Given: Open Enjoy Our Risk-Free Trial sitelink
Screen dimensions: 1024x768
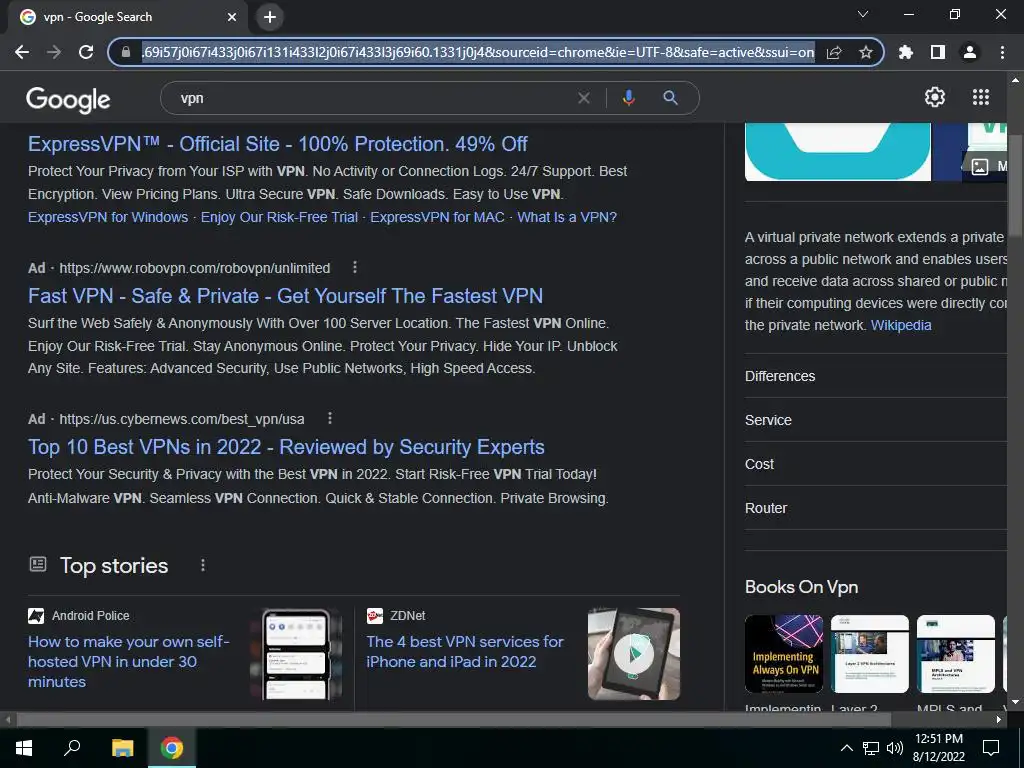Looking at the screenshot, I should click(280, 217).
